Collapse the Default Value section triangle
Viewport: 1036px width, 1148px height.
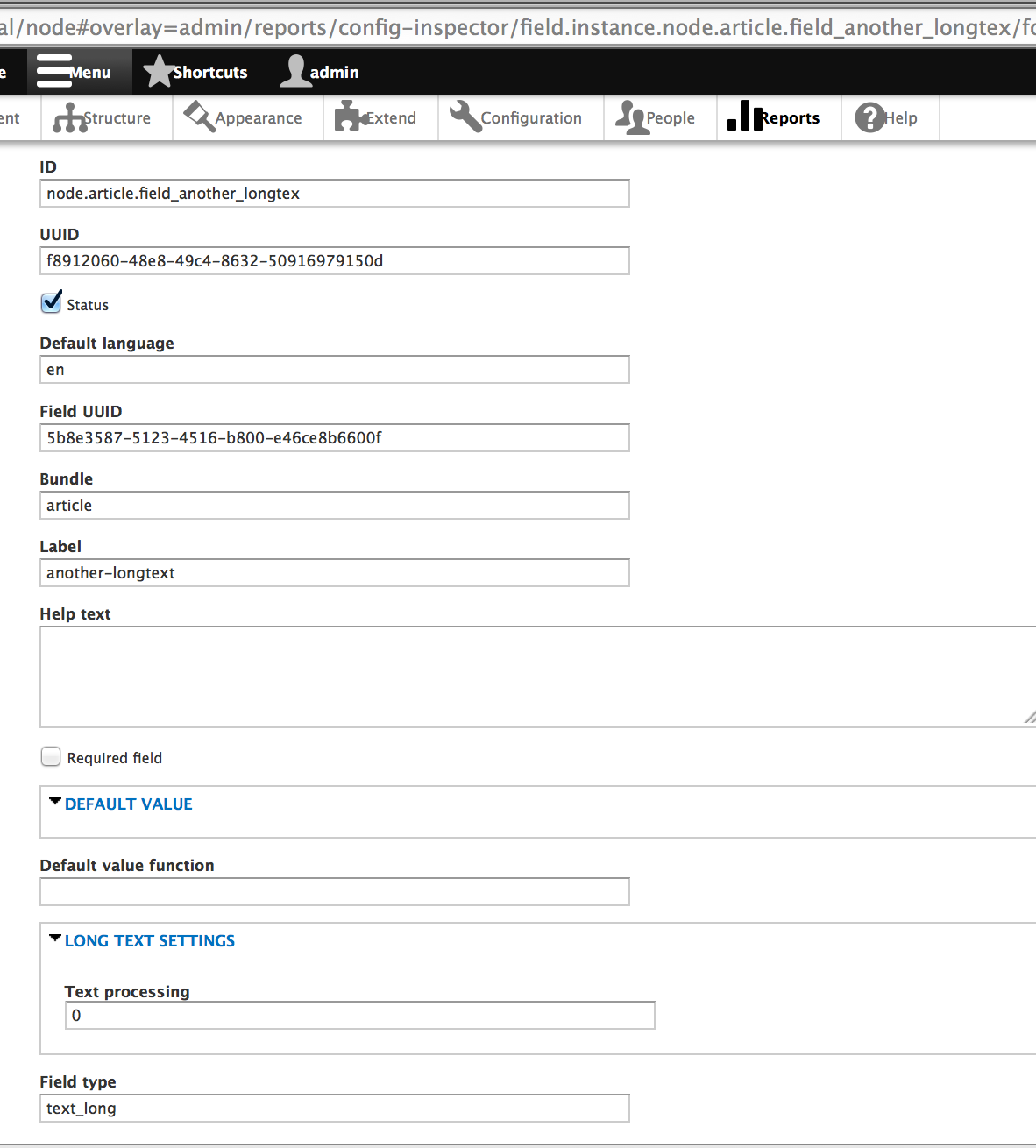[55, 802]
